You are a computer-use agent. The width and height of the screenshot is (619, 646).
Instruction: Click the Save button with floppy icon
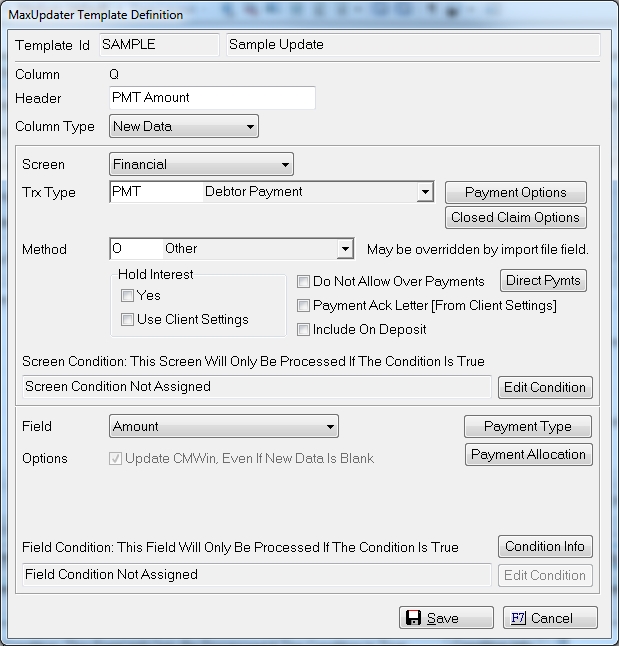(x=446, y=618)
